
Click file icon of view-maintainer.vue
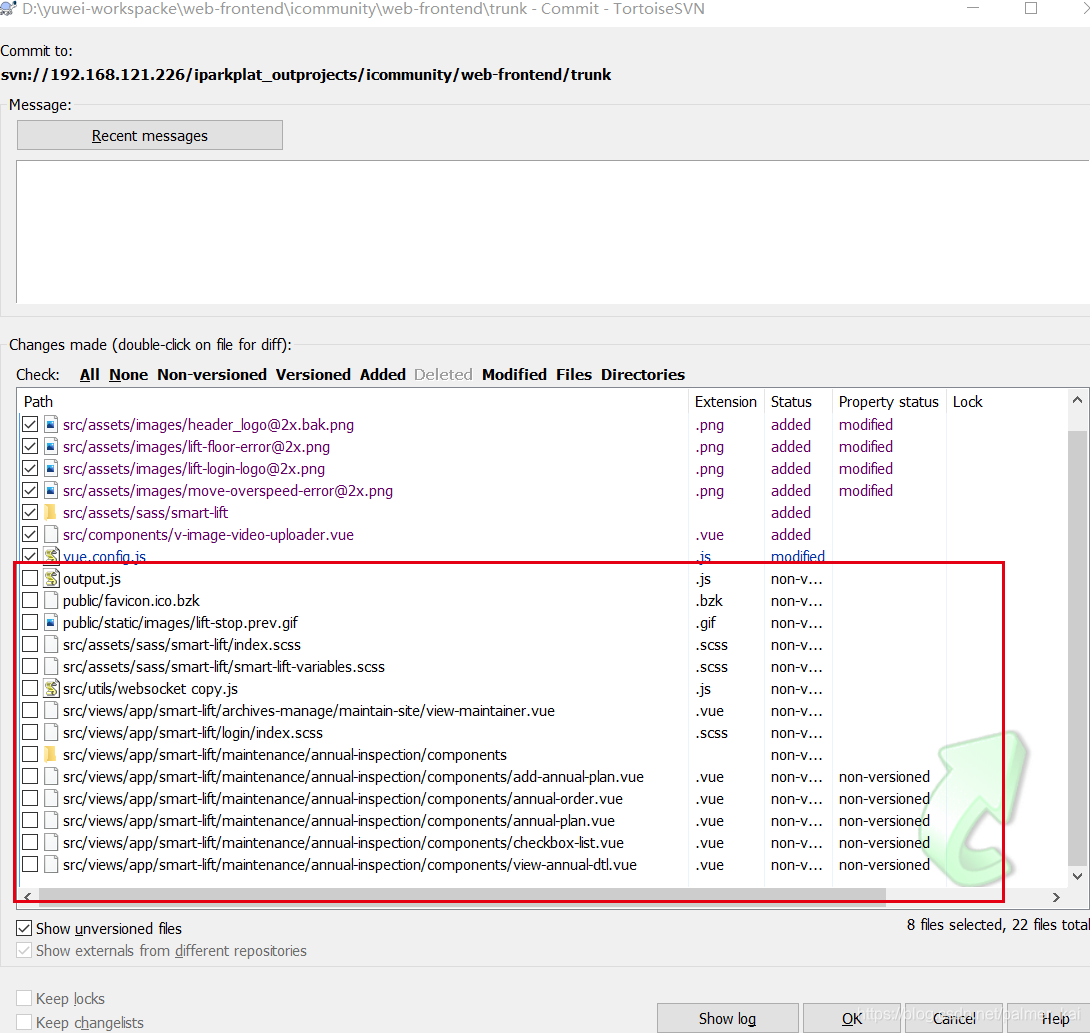(51, 710)
